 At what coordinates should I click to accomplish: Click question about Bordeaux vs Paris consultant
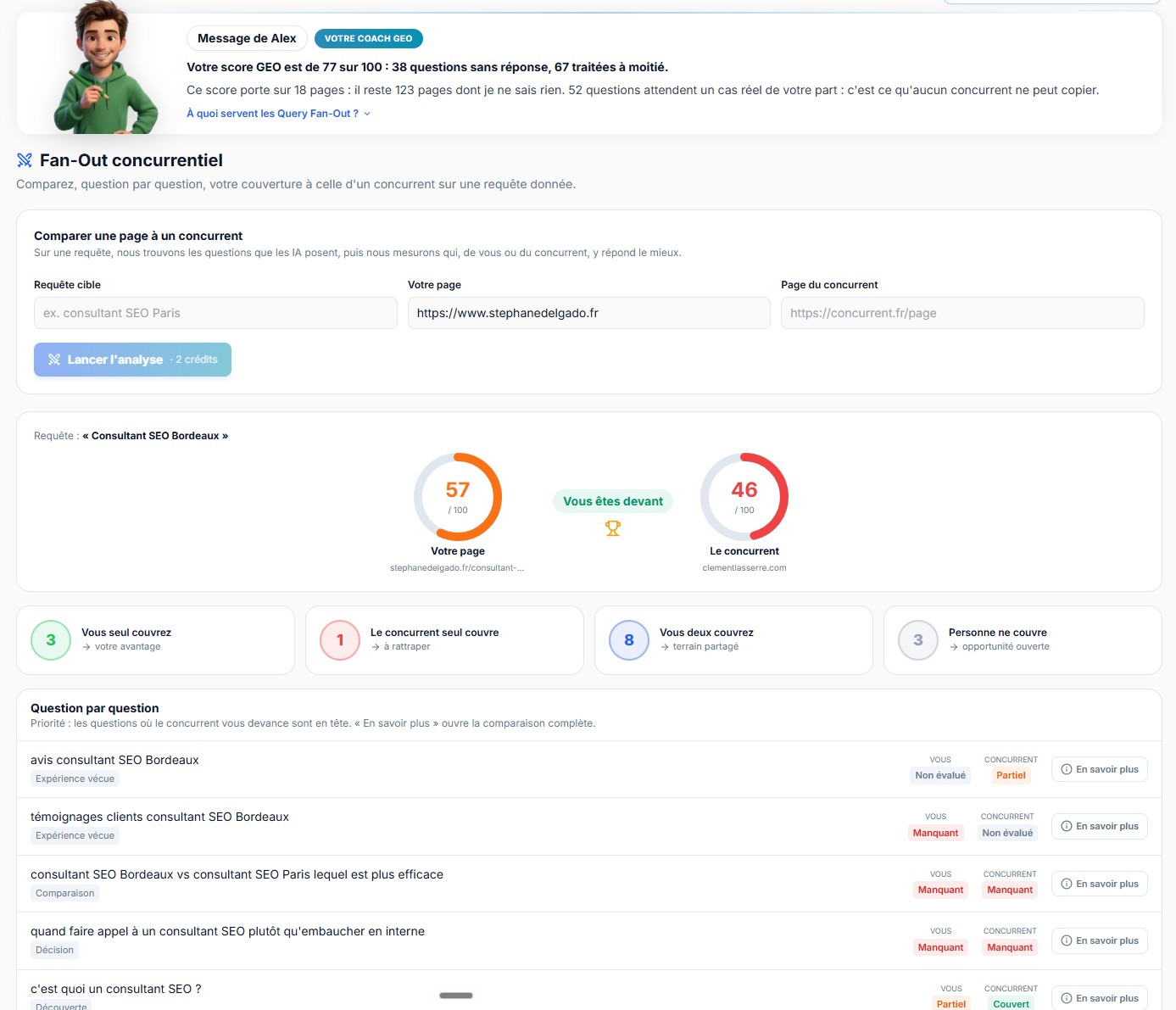237,874
